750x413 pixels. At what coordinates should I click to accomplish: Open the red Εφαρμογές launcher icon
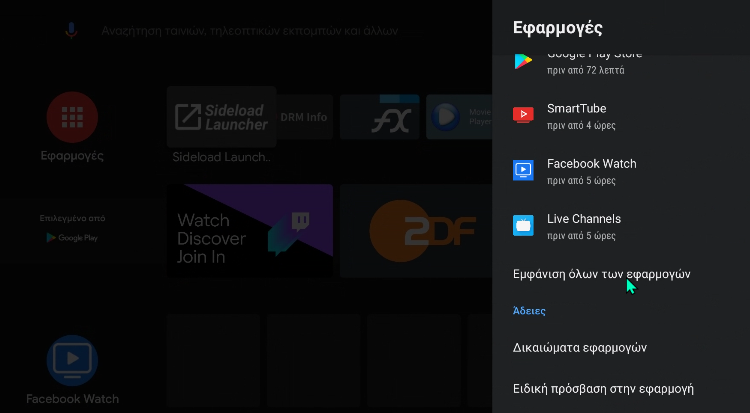click(72, 117)
